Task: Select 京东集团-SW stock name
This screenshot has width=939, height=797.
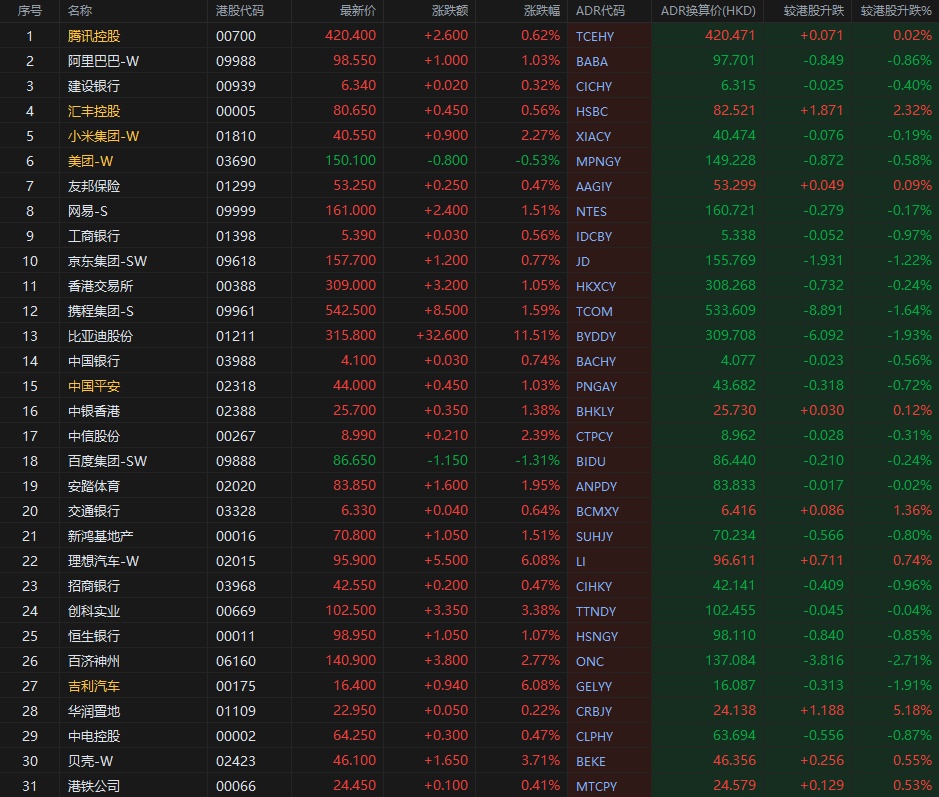Action: pyautogui.click(x=107, y=261)
